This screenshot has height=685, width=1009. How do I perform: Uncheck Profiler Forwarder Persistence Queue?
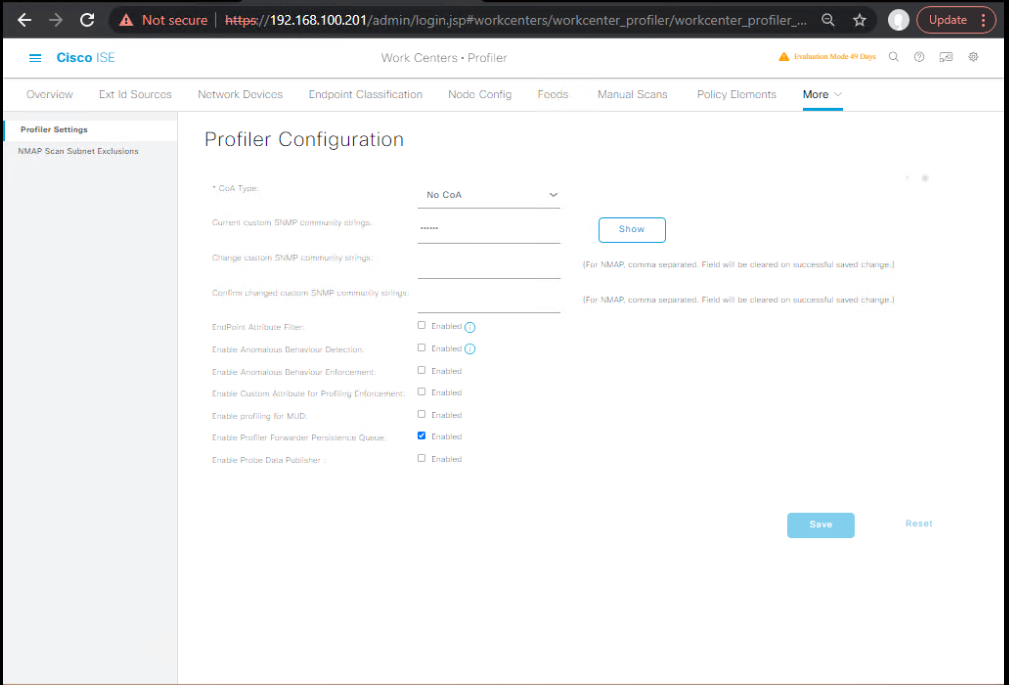pos(421,436)
